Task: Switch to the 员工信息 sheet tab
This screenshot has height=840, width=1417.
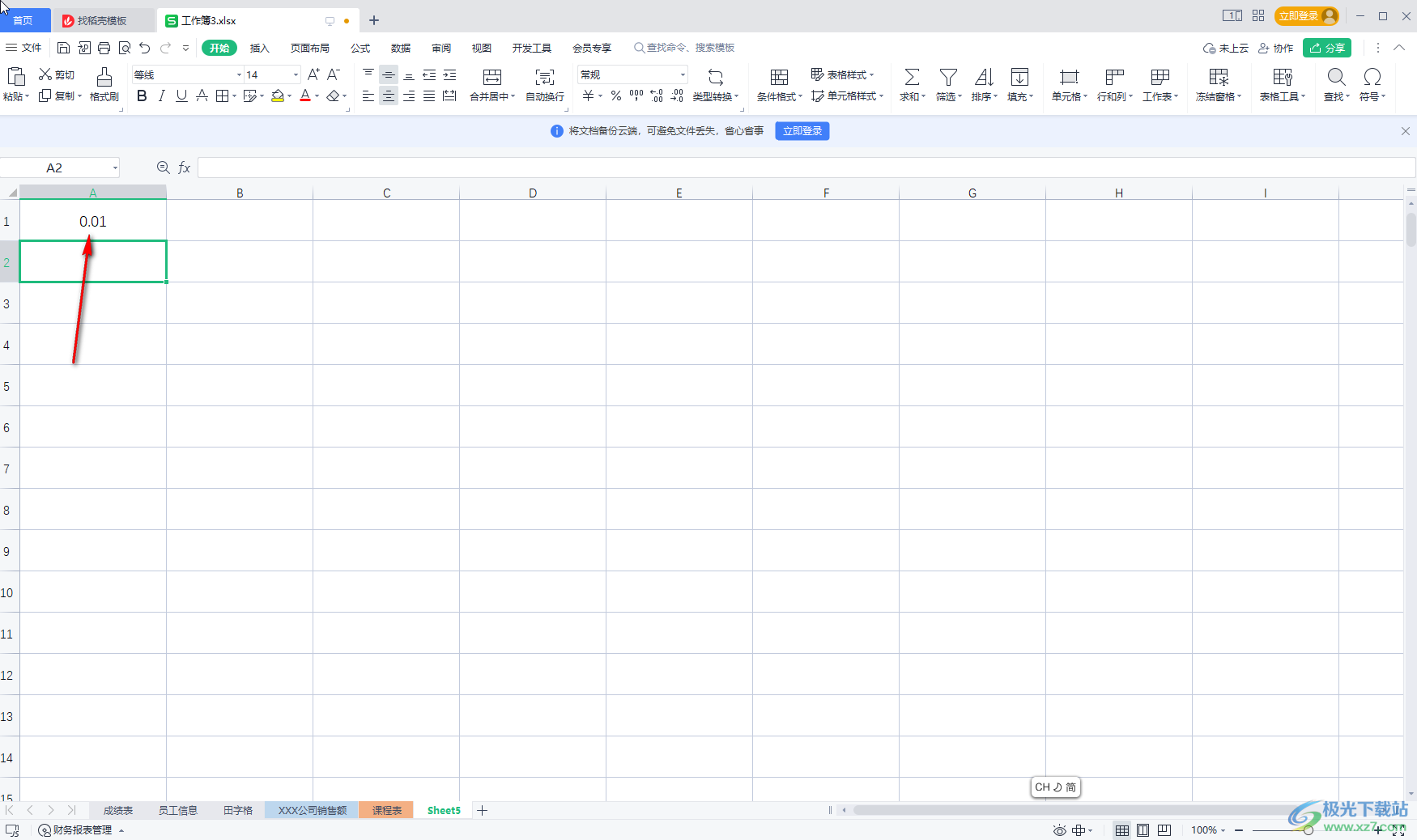Action: [177, 810]
